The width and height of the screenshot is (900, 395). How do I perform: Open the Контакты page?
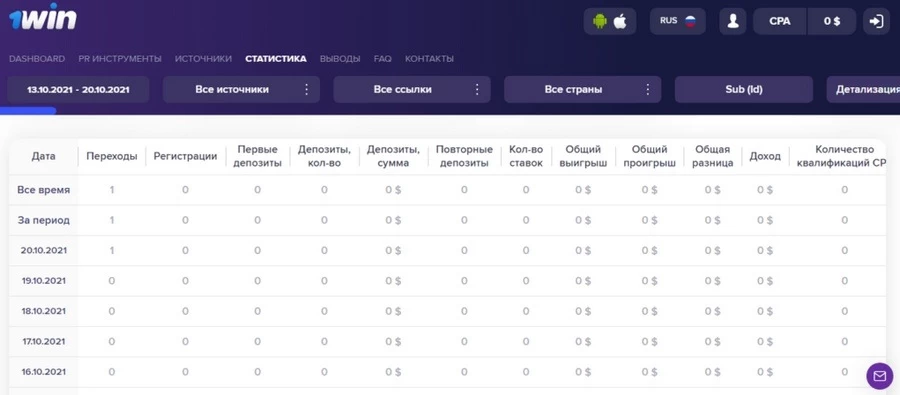(429, 59)
